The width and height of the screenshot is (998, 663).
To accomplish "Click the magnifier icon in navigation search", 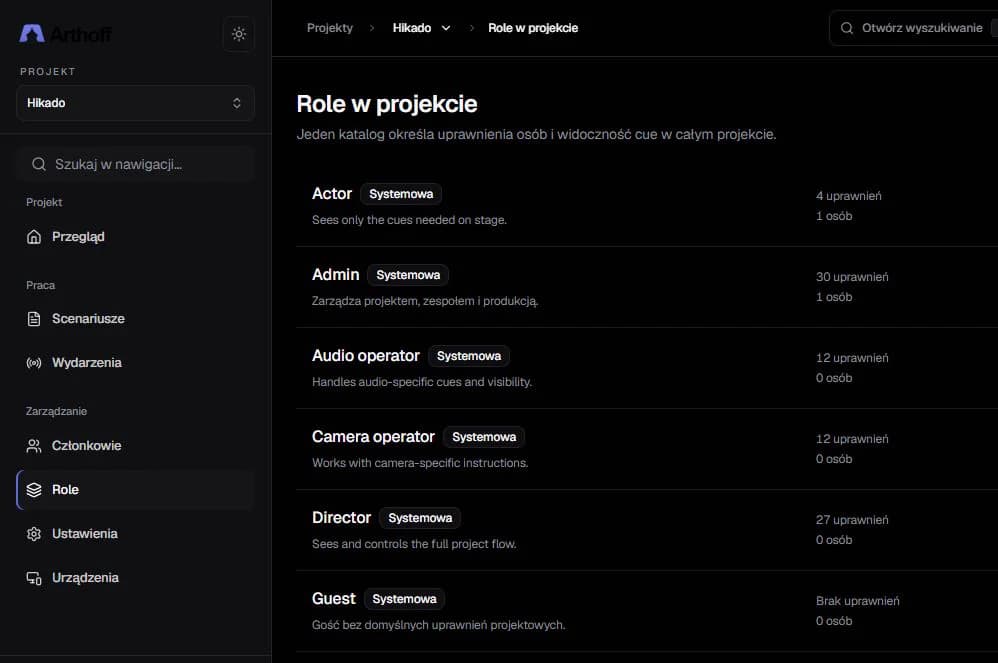I will [39, 164].
